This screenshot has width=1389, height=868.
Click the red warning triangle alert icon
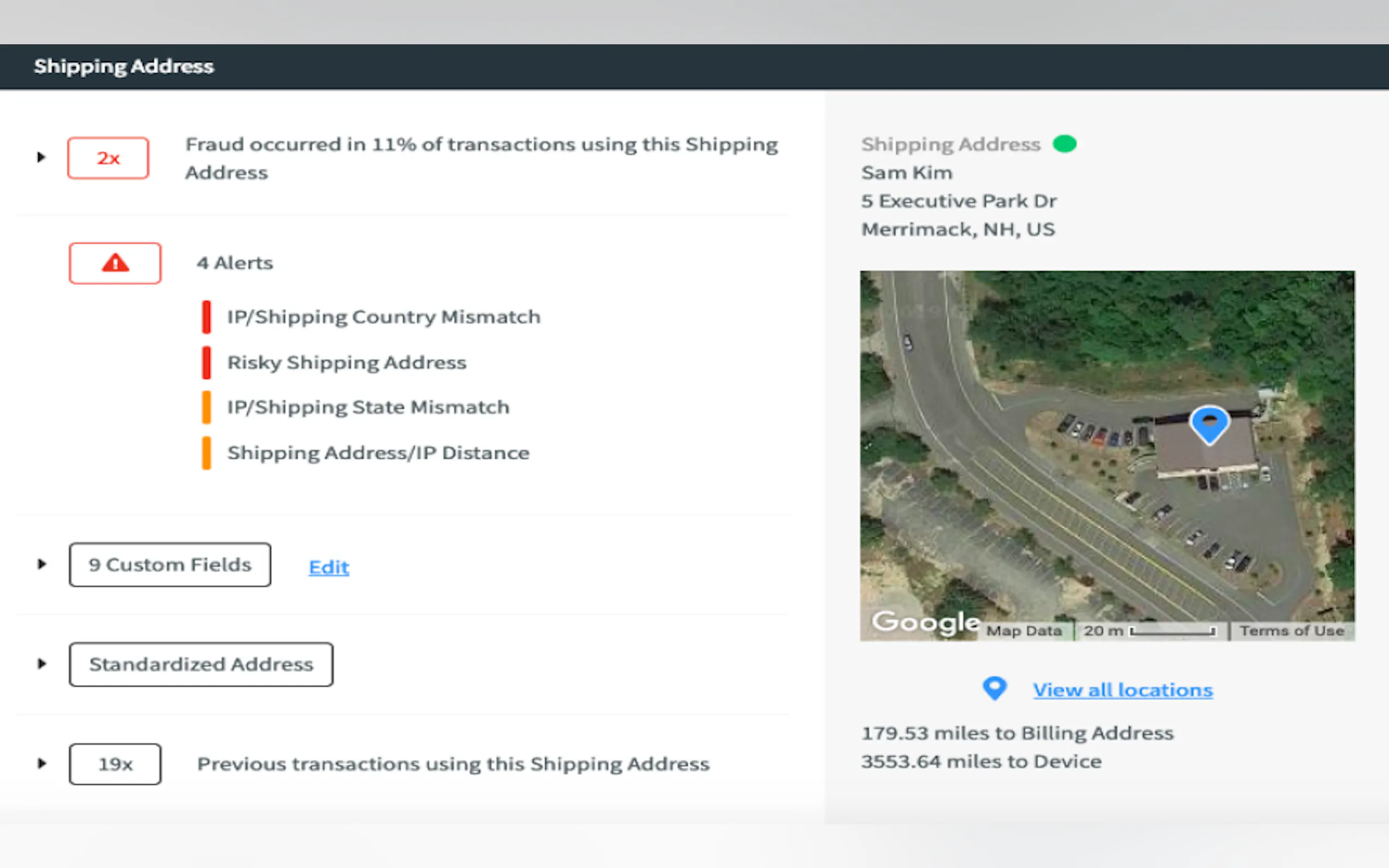click(x=115, y=263)
